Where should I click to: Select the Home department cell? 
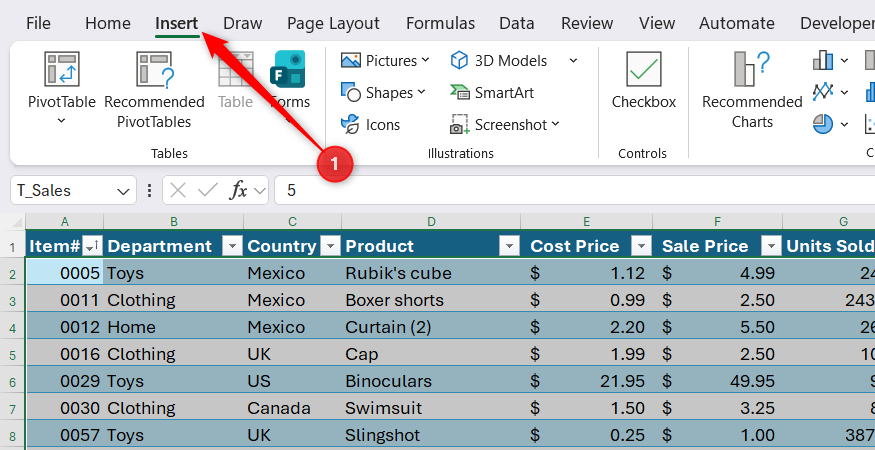pos(174,327)
